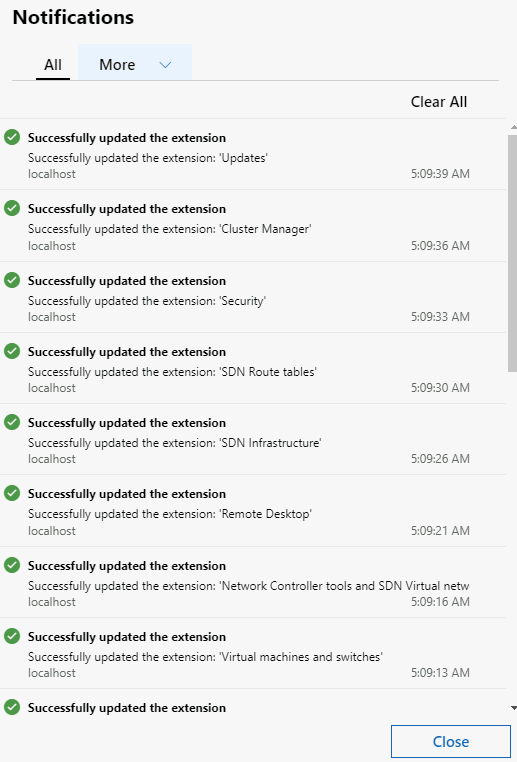The image size is (517, 762).
Task: Click the green success icon for 'Updates' notification
Action: [x=12, y=137]
